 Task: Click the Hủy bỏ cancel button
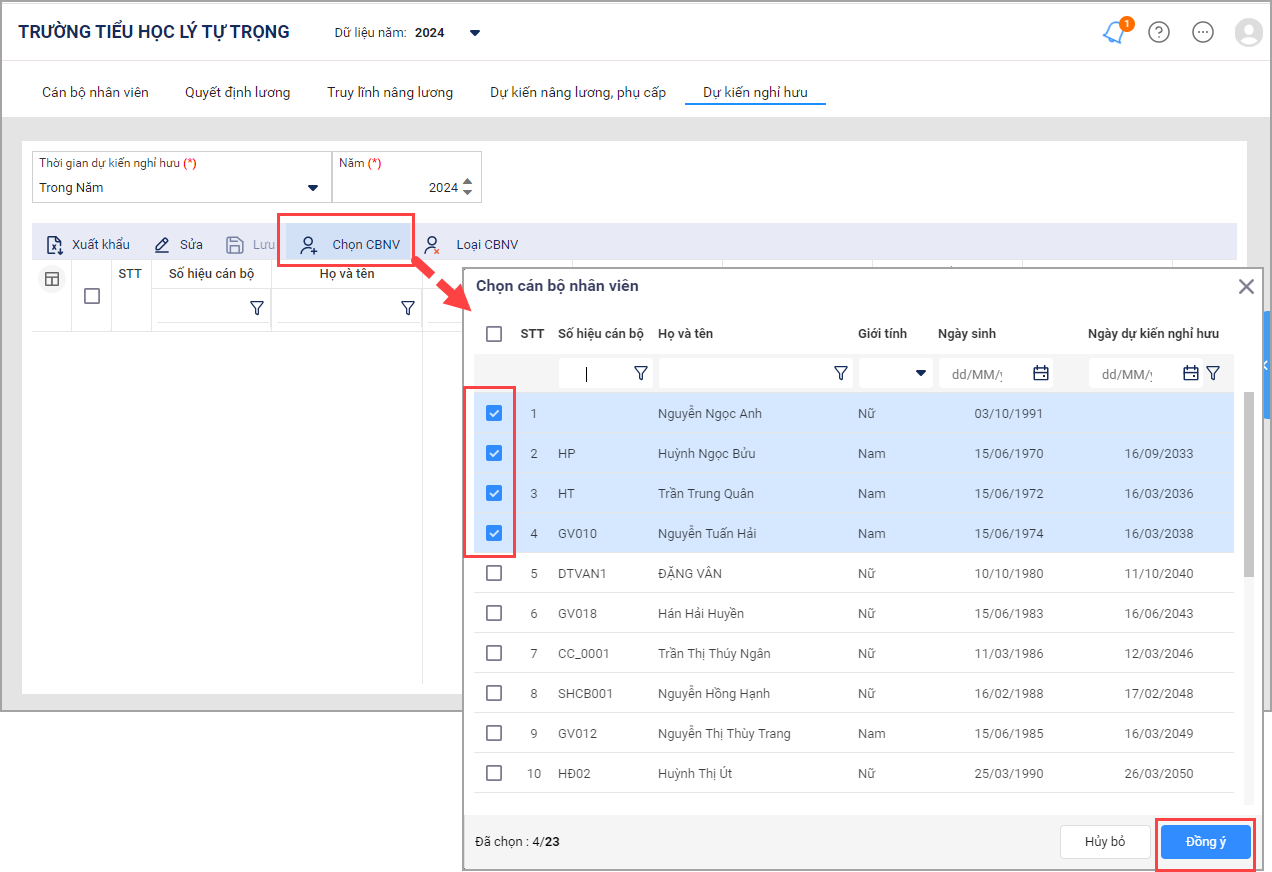click(1105, 842)
